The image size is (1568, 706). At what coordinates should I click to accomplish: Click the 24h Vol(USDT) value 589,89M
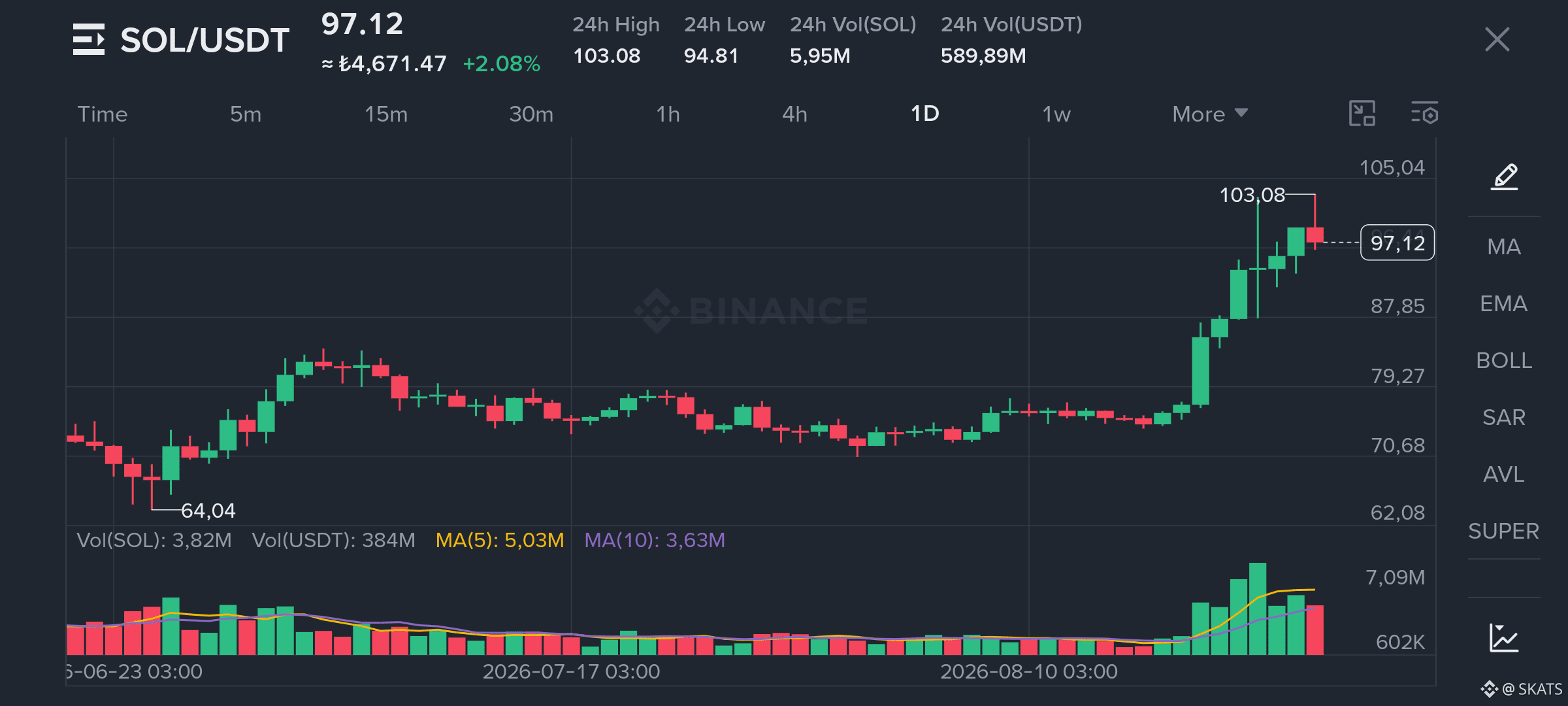click(983, 56)
